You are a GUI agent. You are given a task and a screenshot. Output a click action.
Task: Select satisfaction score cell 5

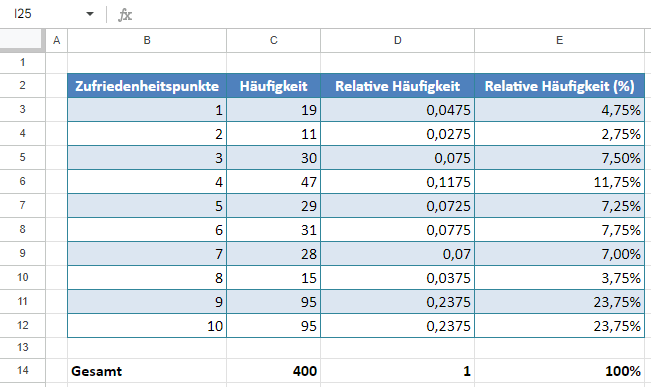point(147,206)
